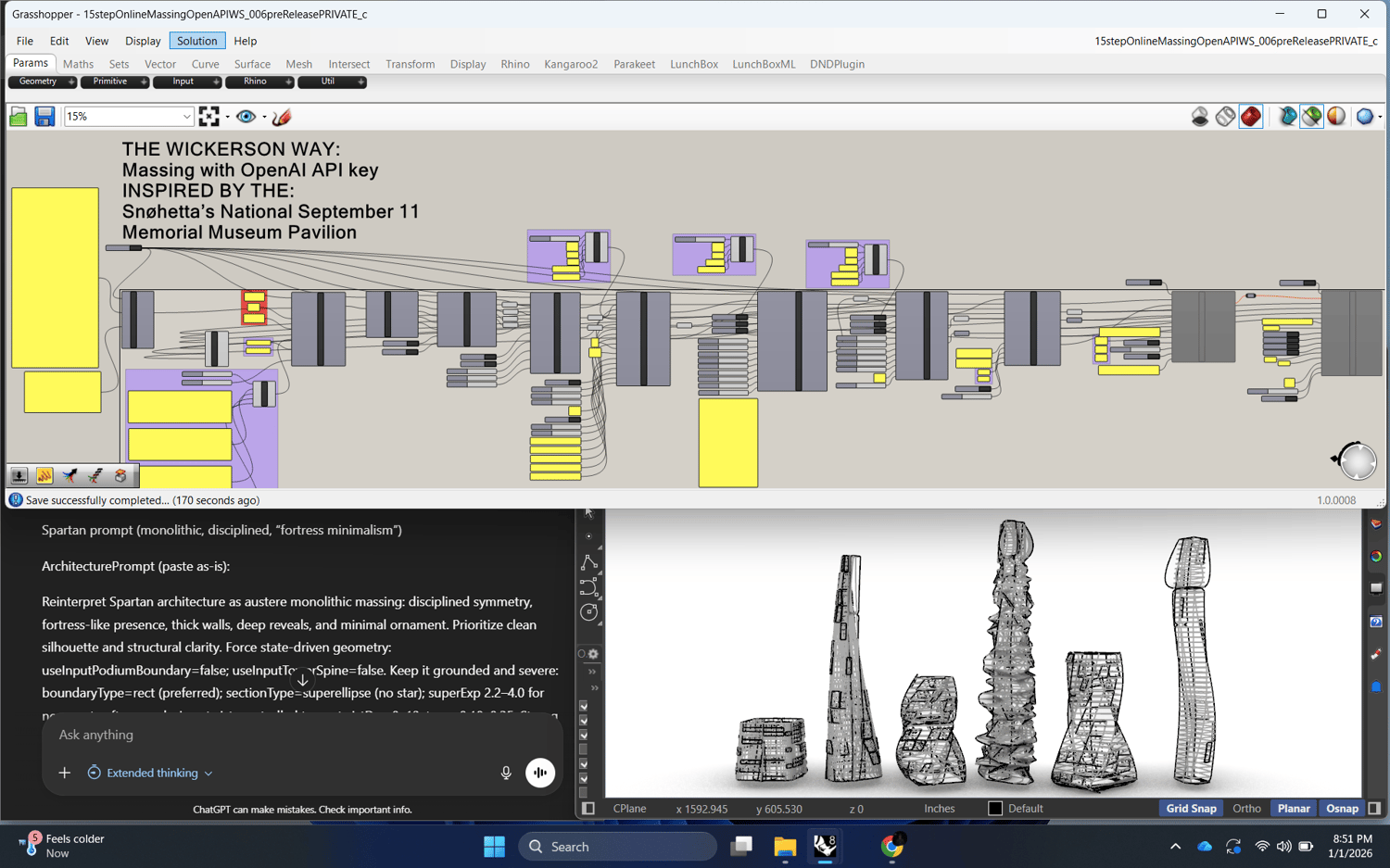Toggle Planar mode in Rhino status bar
The image size is (1390, 868).
pyautogui.click(x=1294, y=809)
